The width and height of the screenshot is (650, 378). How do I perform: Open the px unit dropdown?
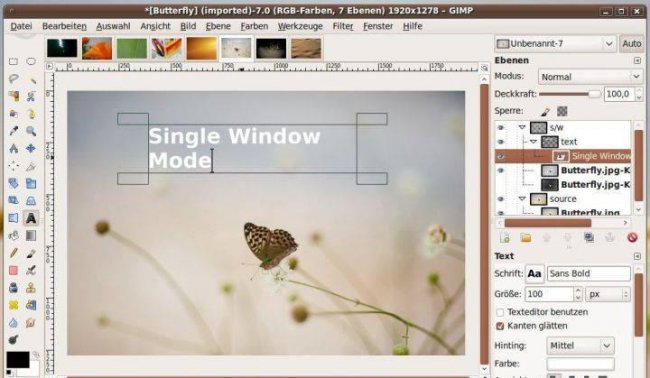tap(608, 294)
